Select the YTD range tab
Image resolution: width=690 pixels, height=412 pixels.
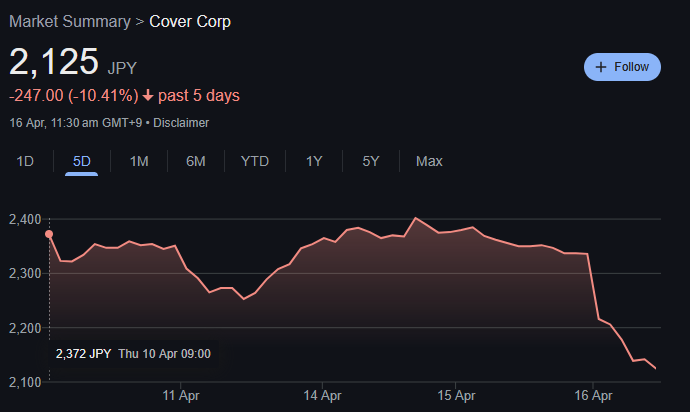coord(255,161)
